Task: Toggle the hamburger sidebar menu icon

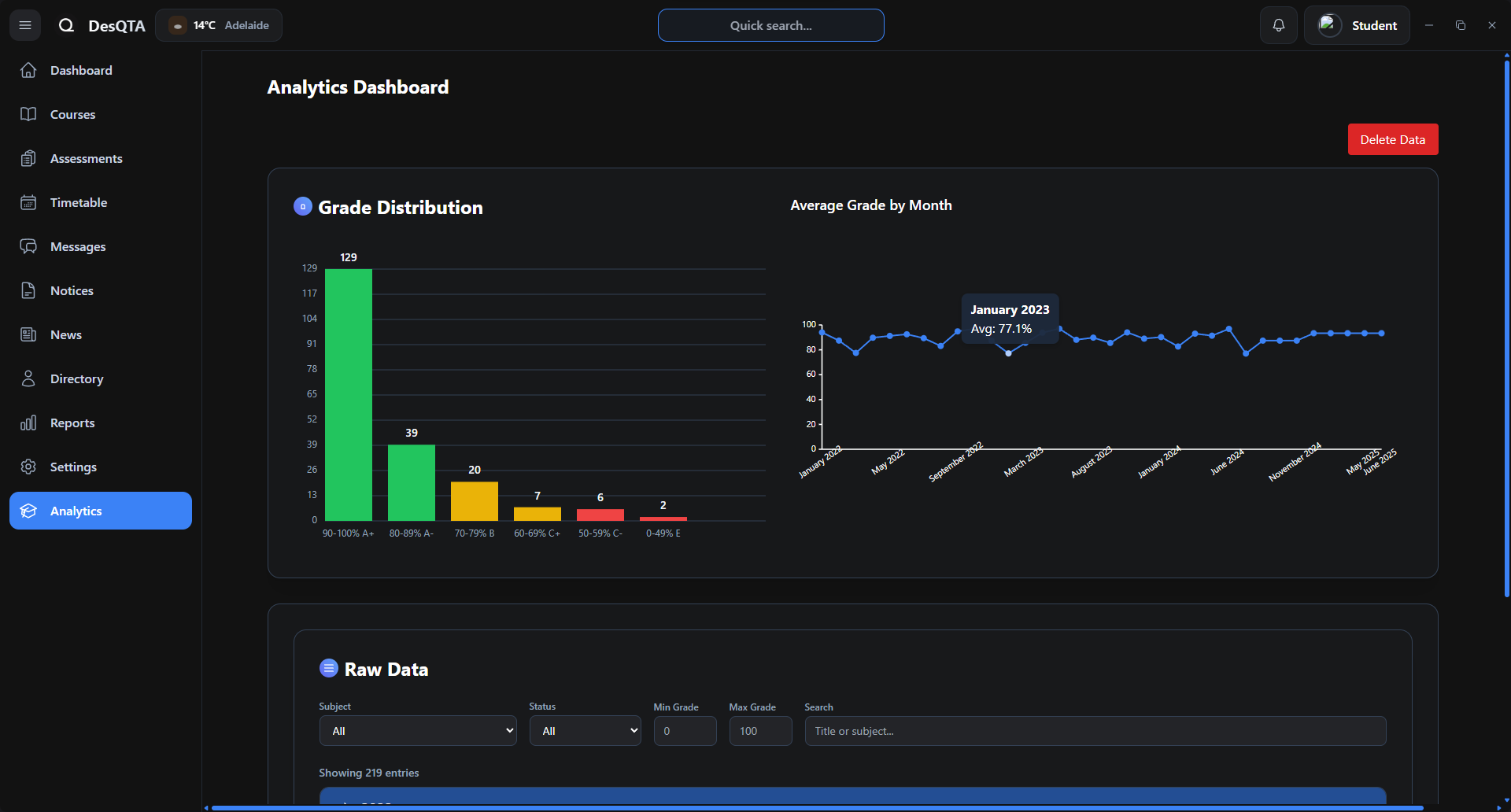Action: (x=25, y=25)
